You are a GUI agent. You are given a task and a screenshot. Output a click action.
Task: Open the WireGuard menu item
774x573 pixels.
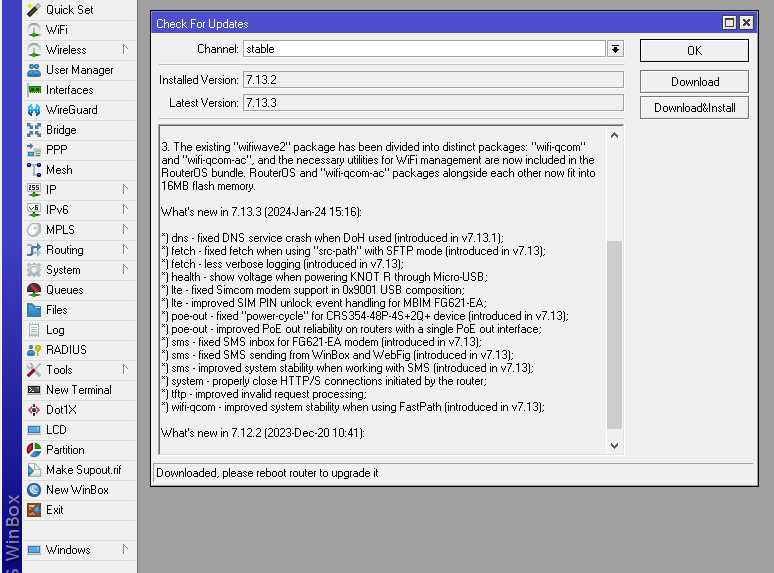(79, 110)
